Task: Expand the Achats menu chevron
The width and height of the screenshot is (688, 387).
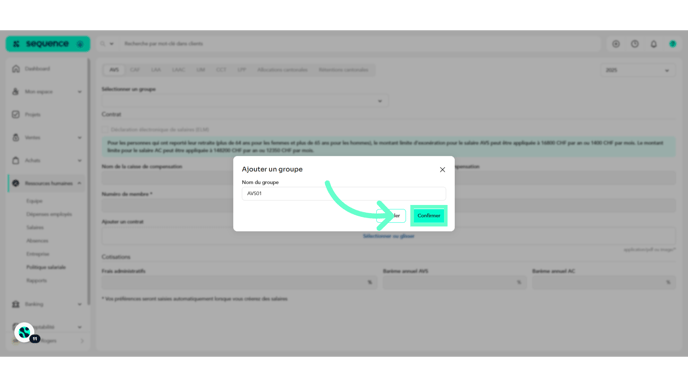Action: coord(80,161)
